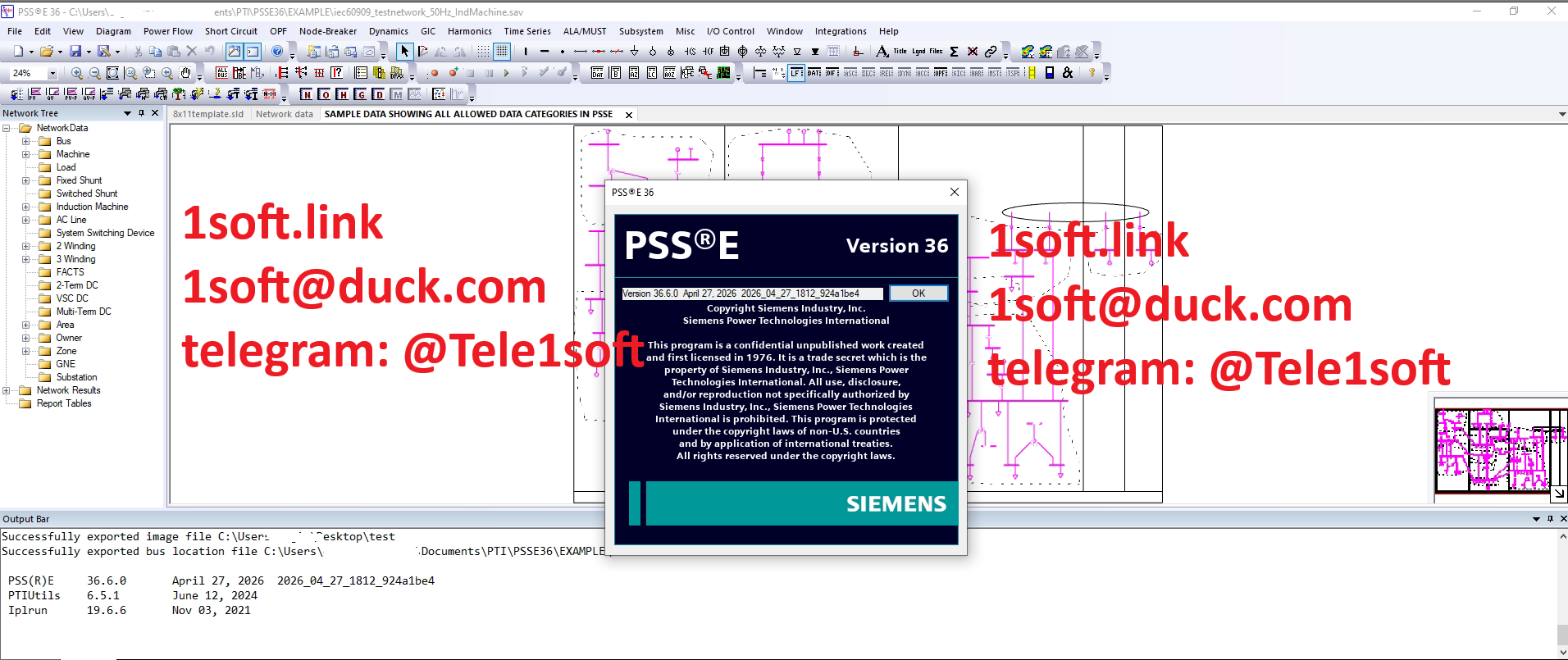Click the Output Bar vertical scrollbar thumb

(x=1562, y=635)
